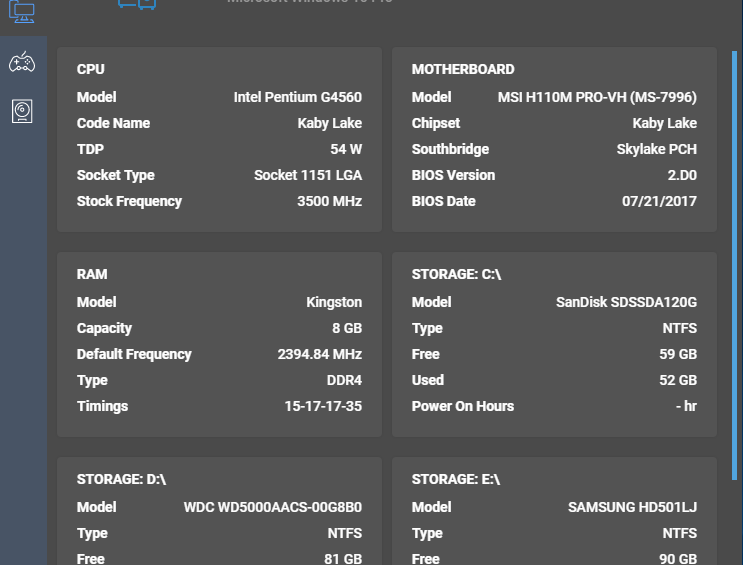Open the disk drive sidebar icon
743x565 pixels.
pyautogui.click(x=22, y=111)
